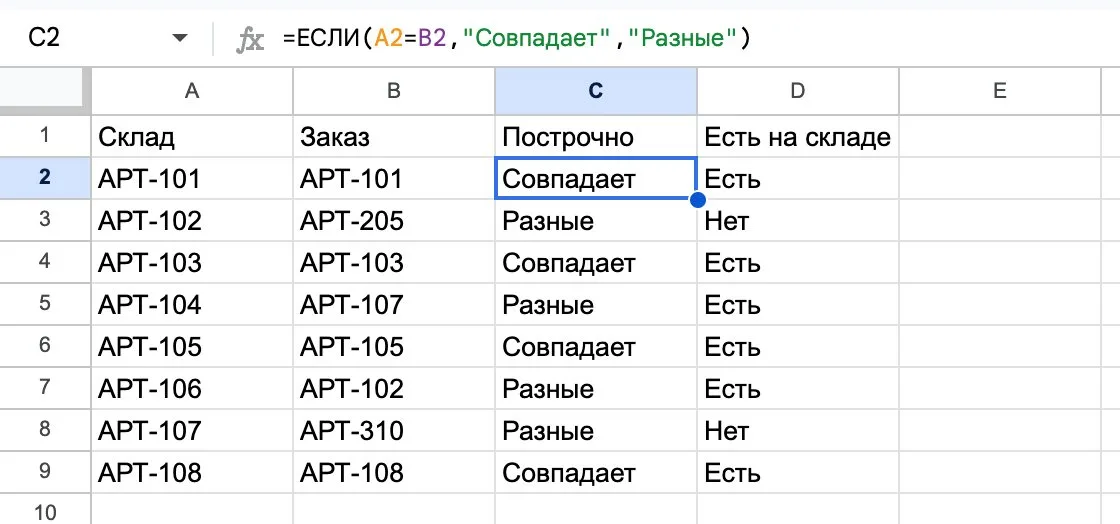Select cell A9 containing APT-108
Image resolution: width=1120 pixels, height=524 pixels.
192,473
